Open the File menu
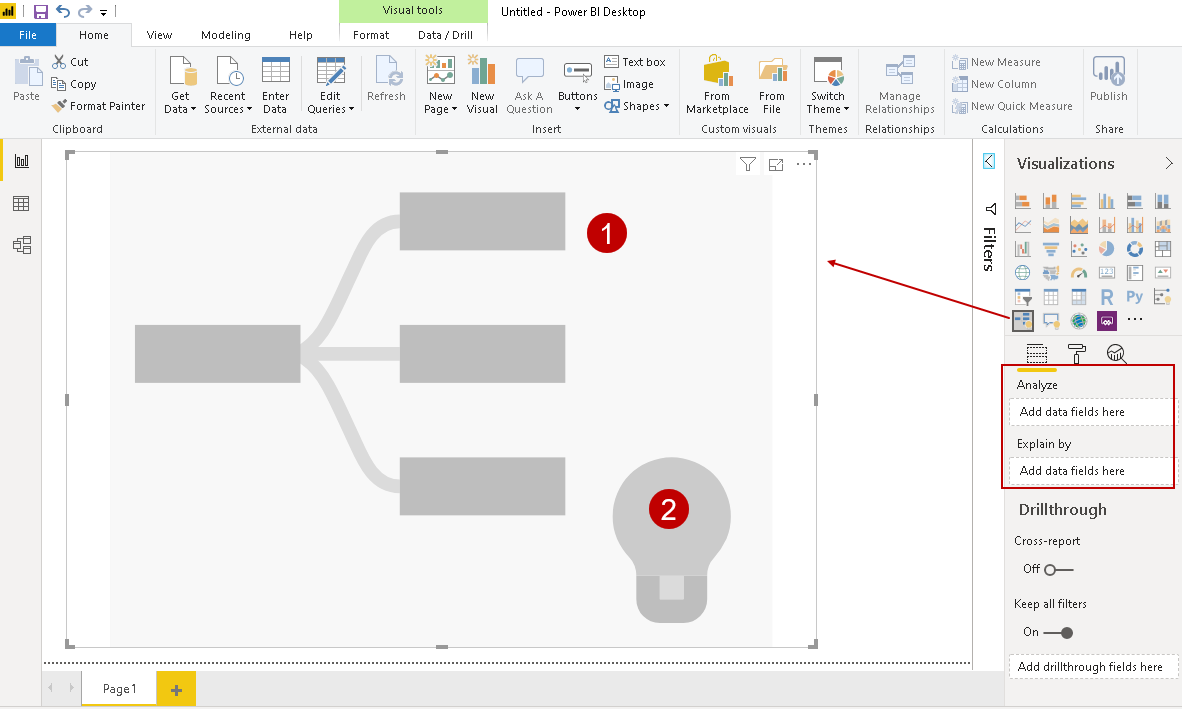 click(x=28, y=34)
